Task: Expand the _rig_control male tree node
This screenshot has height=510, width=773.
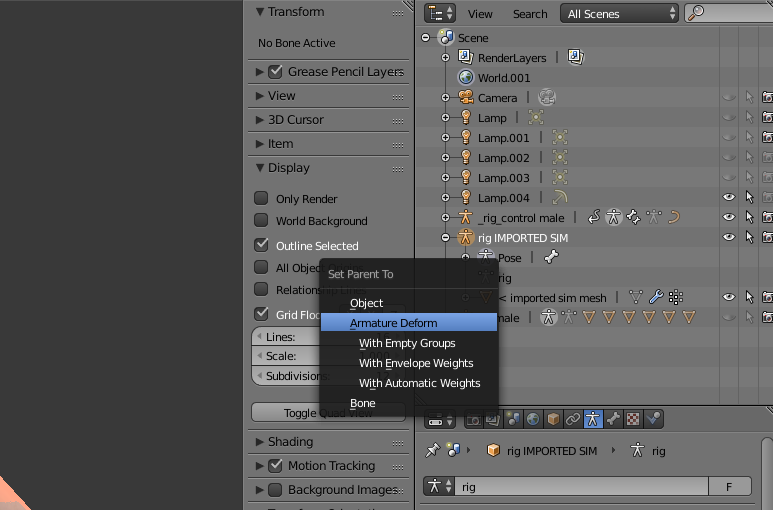Action: [x=445, y=217]
